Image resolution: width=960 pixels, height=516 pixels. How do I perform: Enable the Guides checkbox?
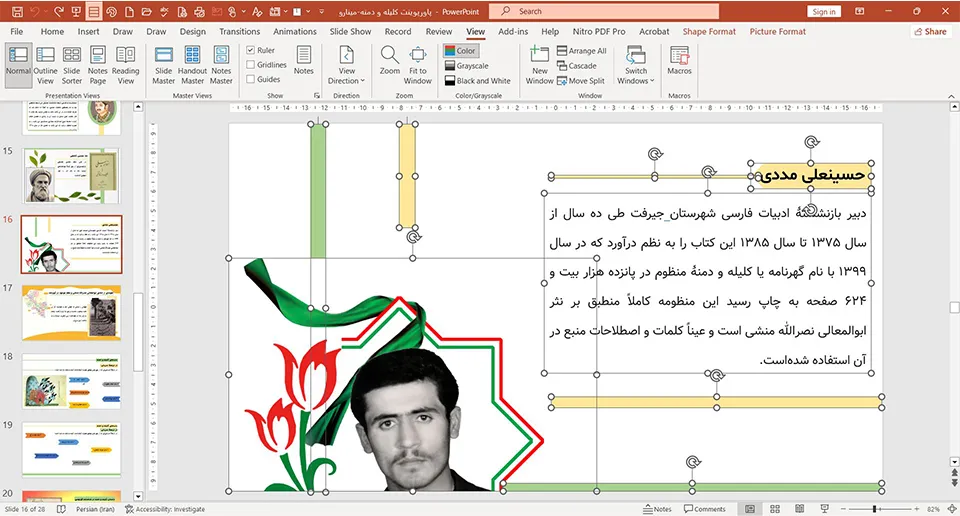coord(250,79)
